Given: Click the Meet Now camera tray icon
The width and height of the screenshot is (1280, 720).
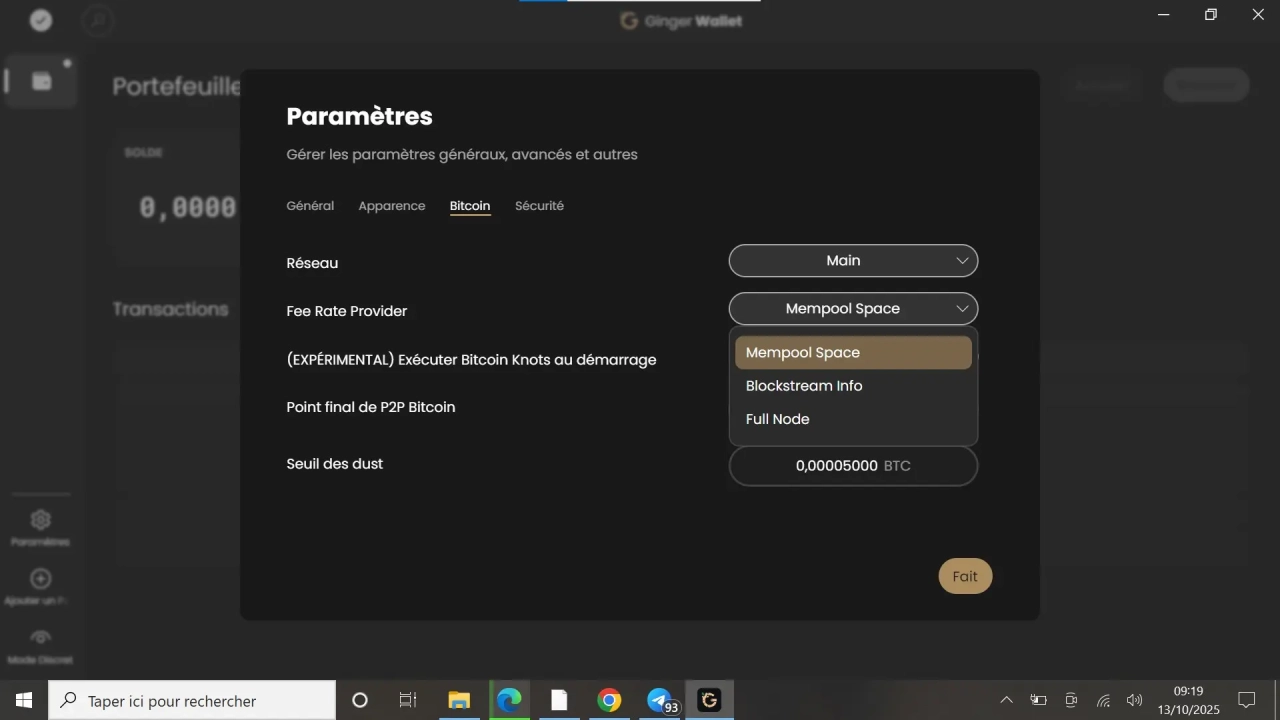Looking at the screenshot, I should [x=1071, y=700].
